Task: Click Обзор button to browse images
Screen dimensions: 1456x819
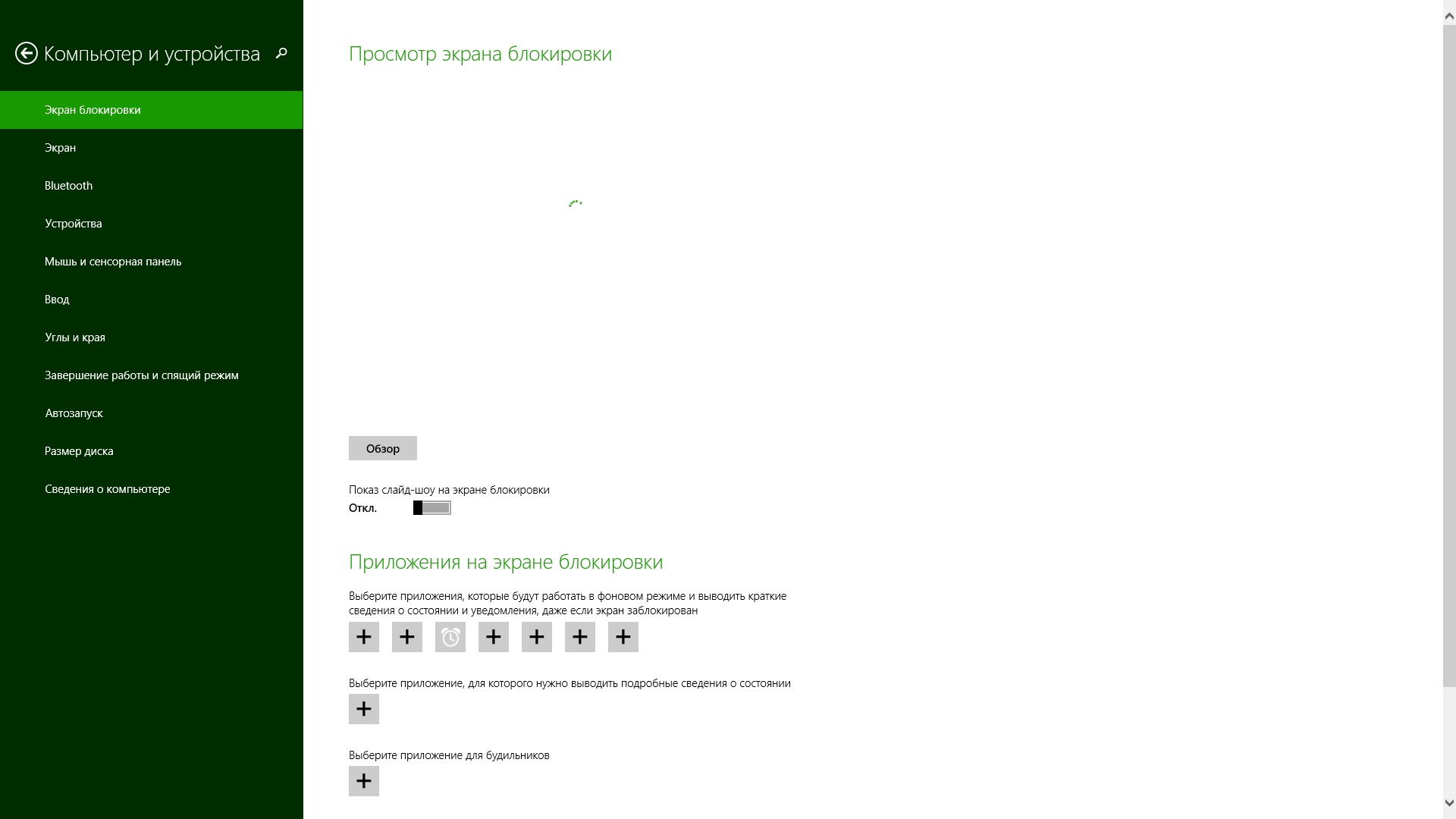Action: coord(383,448)
